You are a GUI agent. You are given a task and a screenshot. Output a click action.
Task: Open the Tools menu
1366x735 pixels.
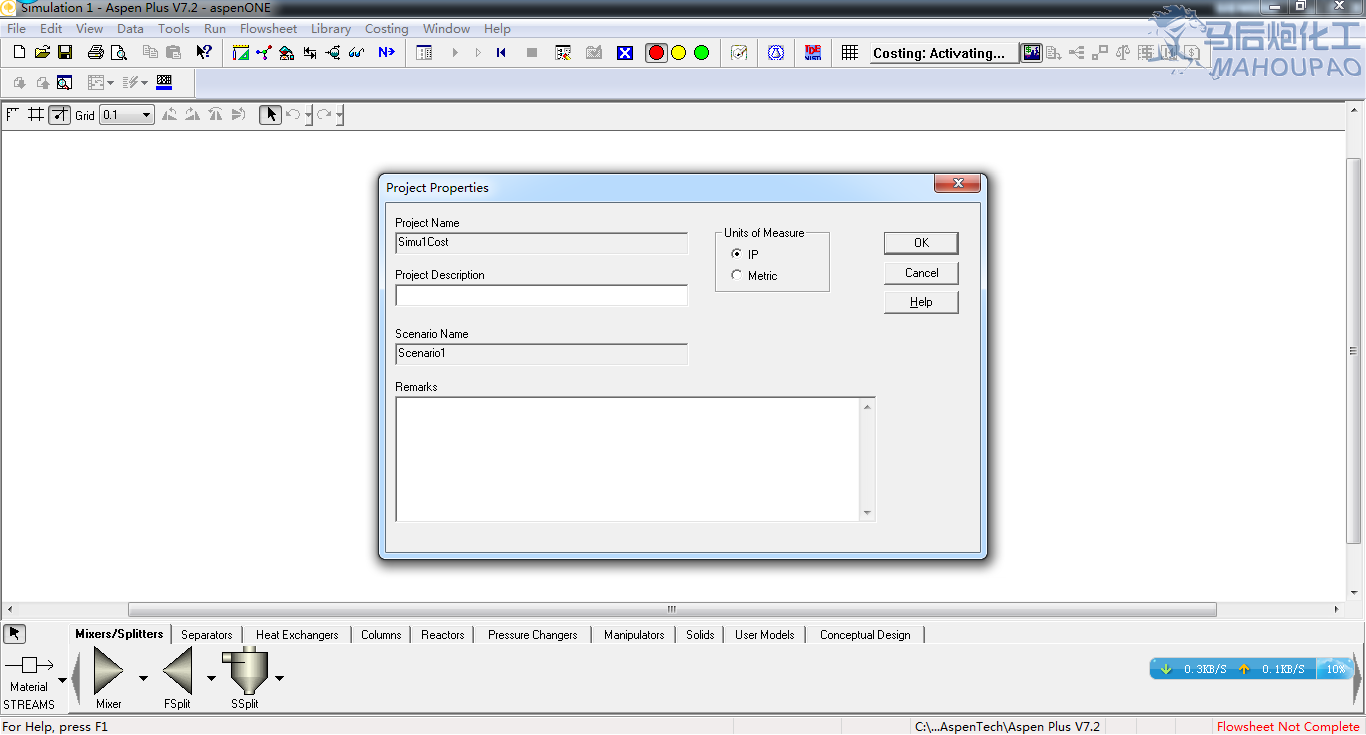click(174, 28)
